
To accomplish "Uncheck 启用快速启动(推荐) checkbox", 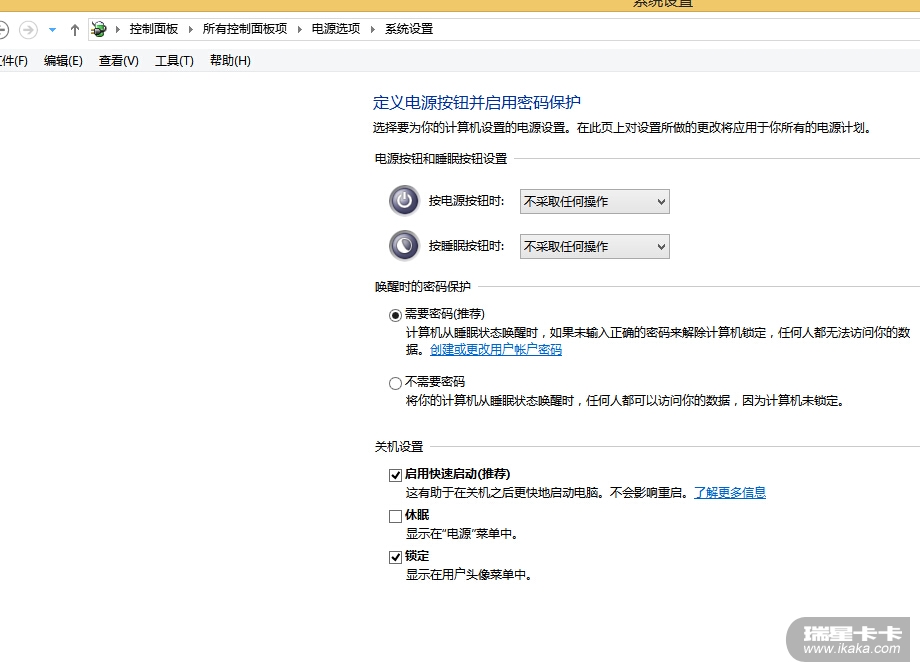I will pos(395,475).
